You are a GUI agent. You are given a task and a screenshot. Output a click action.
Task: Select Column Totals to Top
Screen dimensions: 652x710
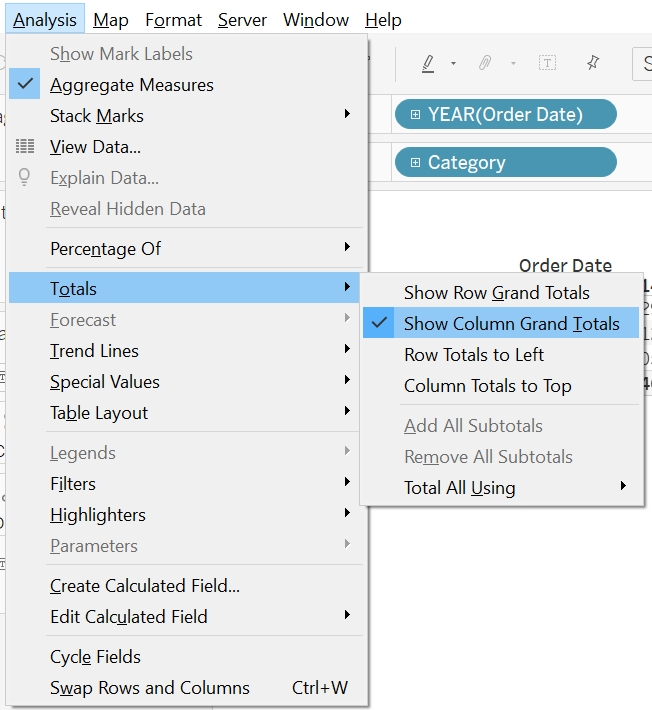point(487,386)
